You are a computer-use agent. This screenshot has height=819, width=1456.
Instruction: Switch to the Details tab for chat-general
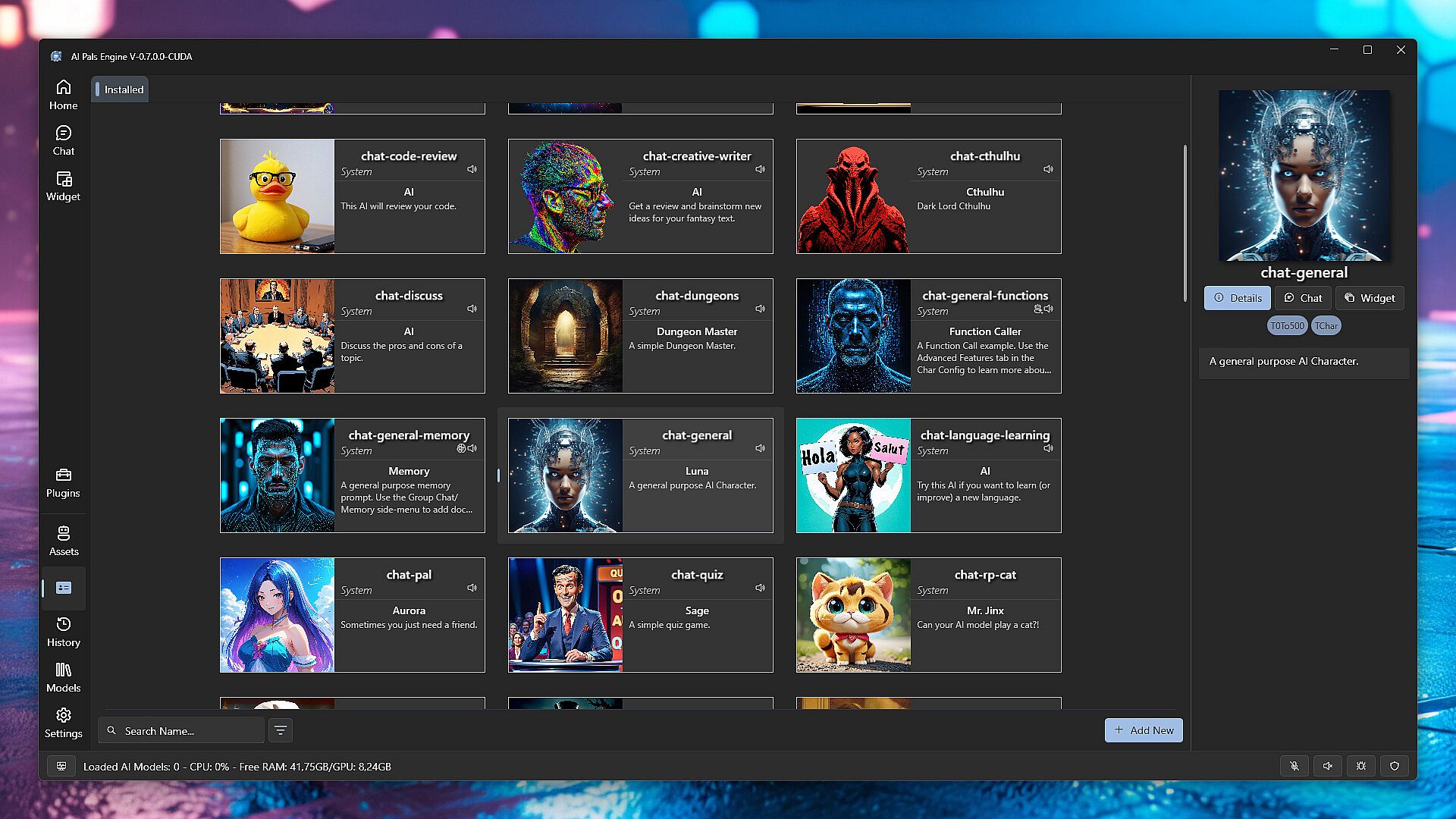1238,298
